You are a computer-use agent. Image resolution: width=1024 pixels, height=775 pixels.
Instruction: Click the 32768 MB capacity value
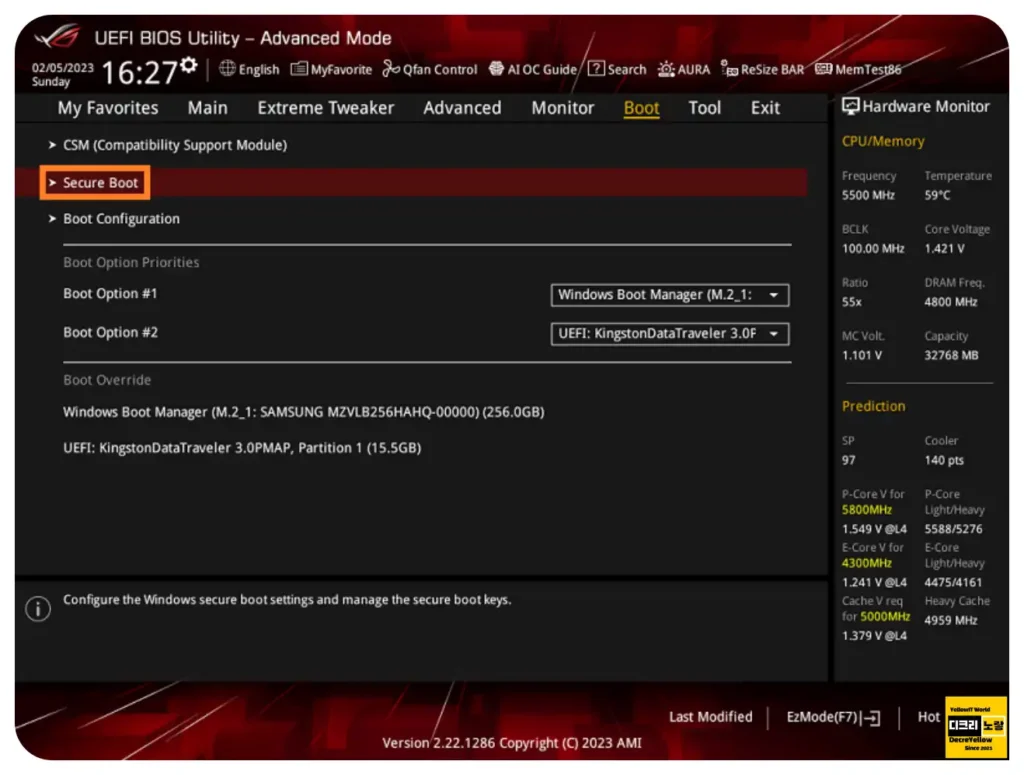tap(951, 356)
